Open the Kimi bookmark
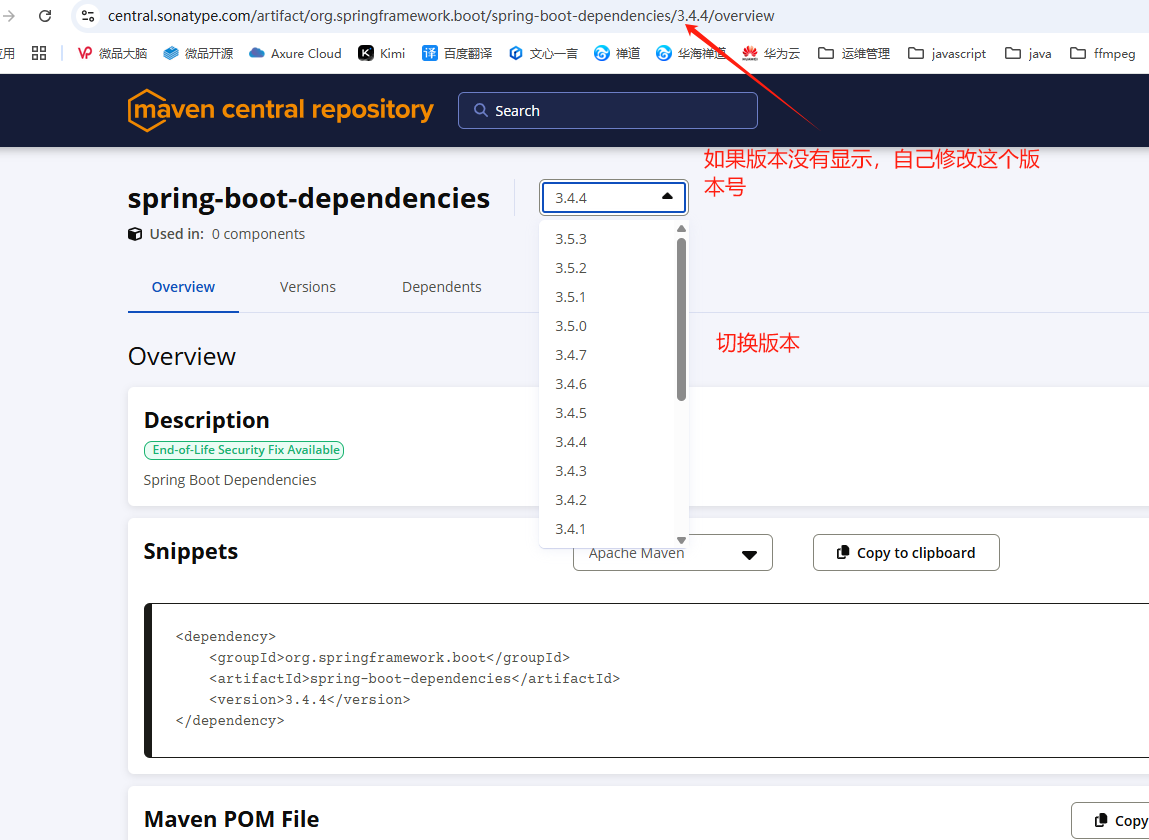Screen dimensions: 1149x840 point(381,53)
